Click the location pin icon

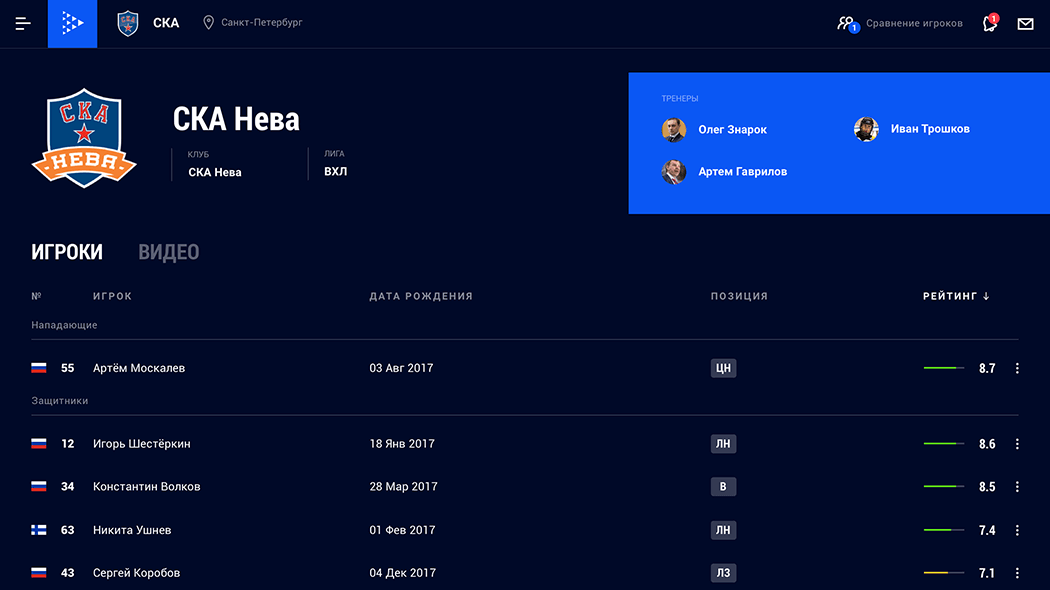click(x=208, y=22)
